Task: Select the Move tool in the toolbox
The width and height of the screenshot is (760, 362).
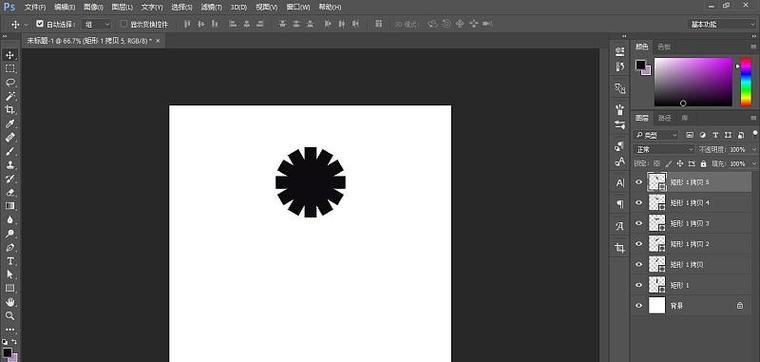Action: click(x=10, y=55)
